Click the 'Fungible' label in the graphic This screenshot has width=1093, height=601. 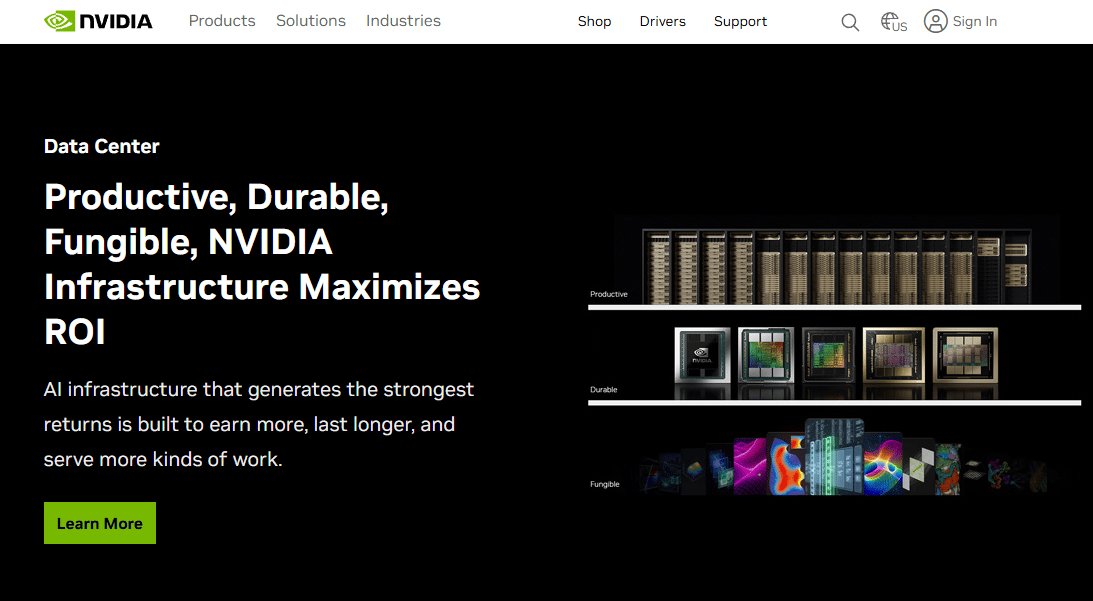(604, 484)
